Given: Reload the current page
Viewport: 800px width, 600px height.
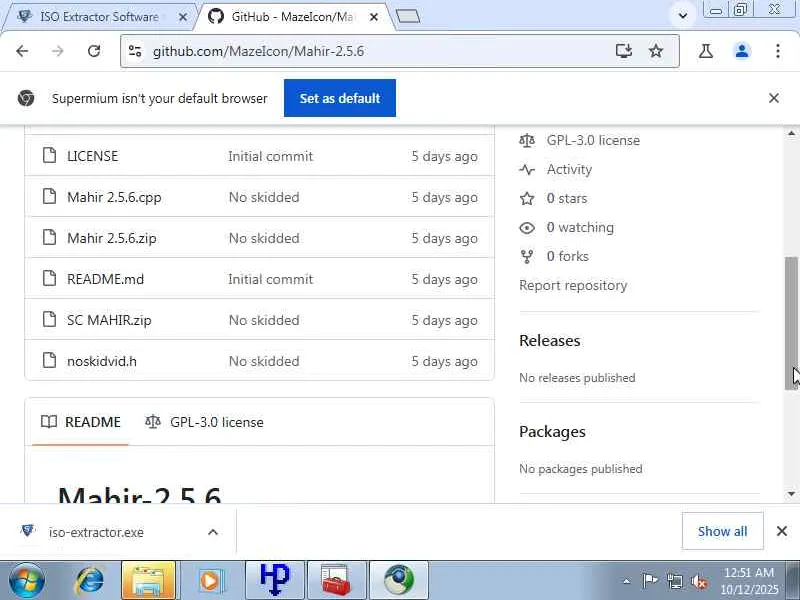Looking at the screenshot, I should [x=93, y=51].
